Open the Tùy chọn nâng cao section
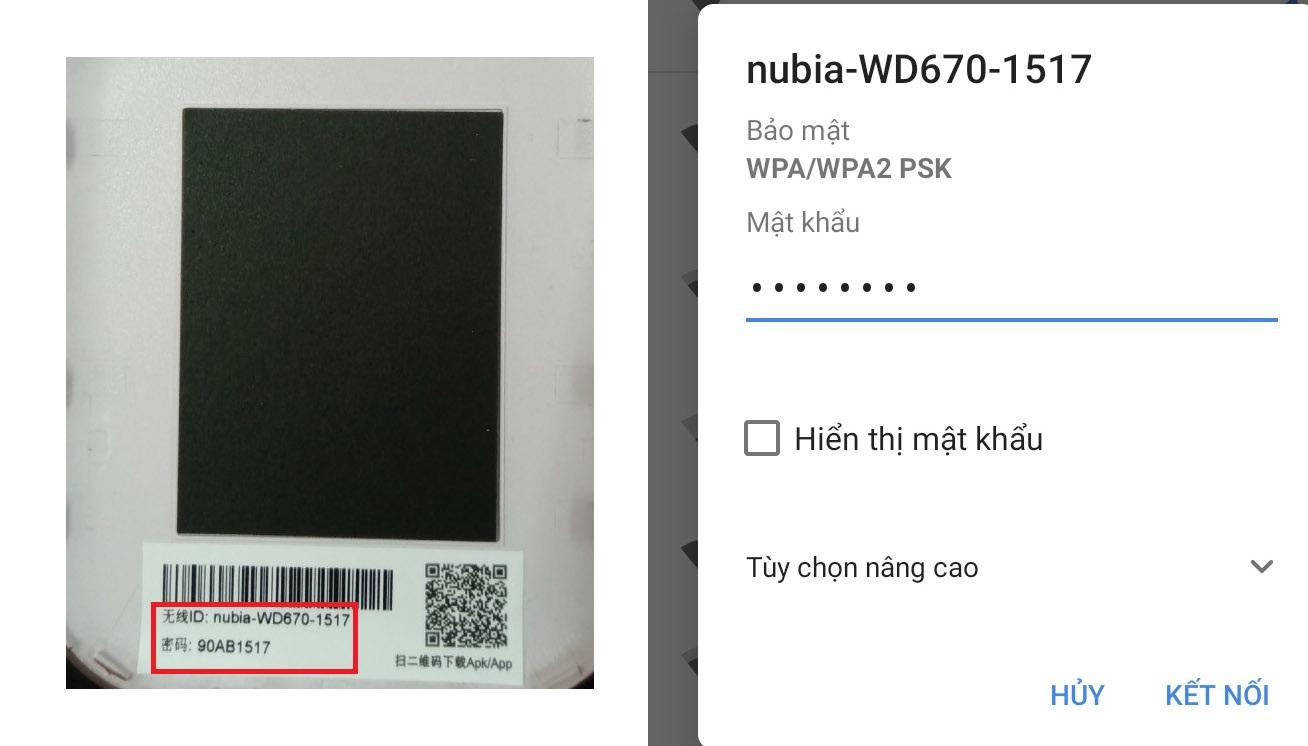Screen dimensions: 1308x746 [1011, 567]
